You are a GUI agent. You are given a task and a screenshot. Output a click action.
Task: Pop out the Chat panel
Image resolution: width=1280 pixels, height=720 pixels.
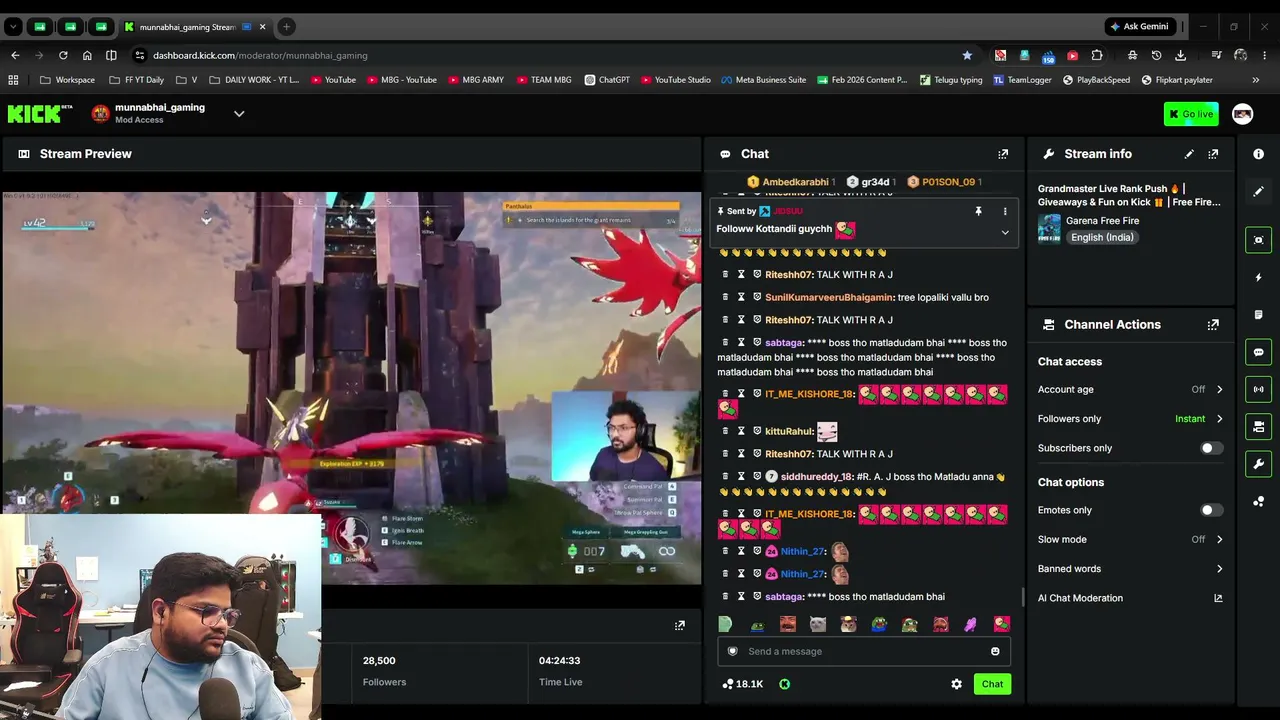[x=1003, y=154]
